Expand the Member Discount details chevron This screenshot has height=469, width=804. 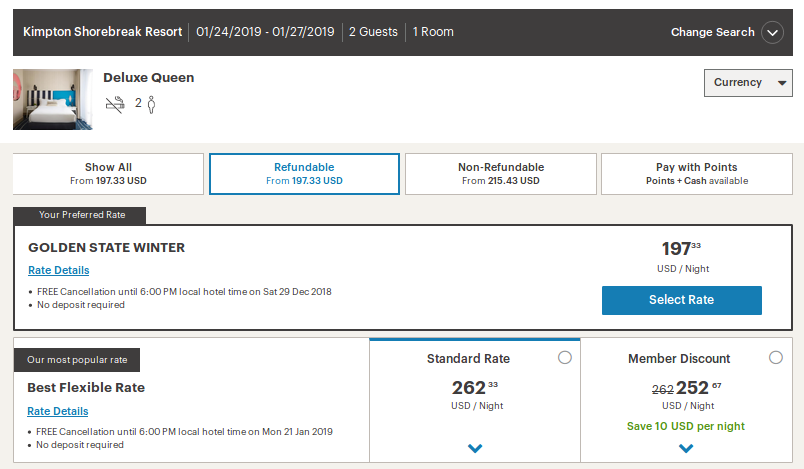pyautogui.click(x=686, y=449)
